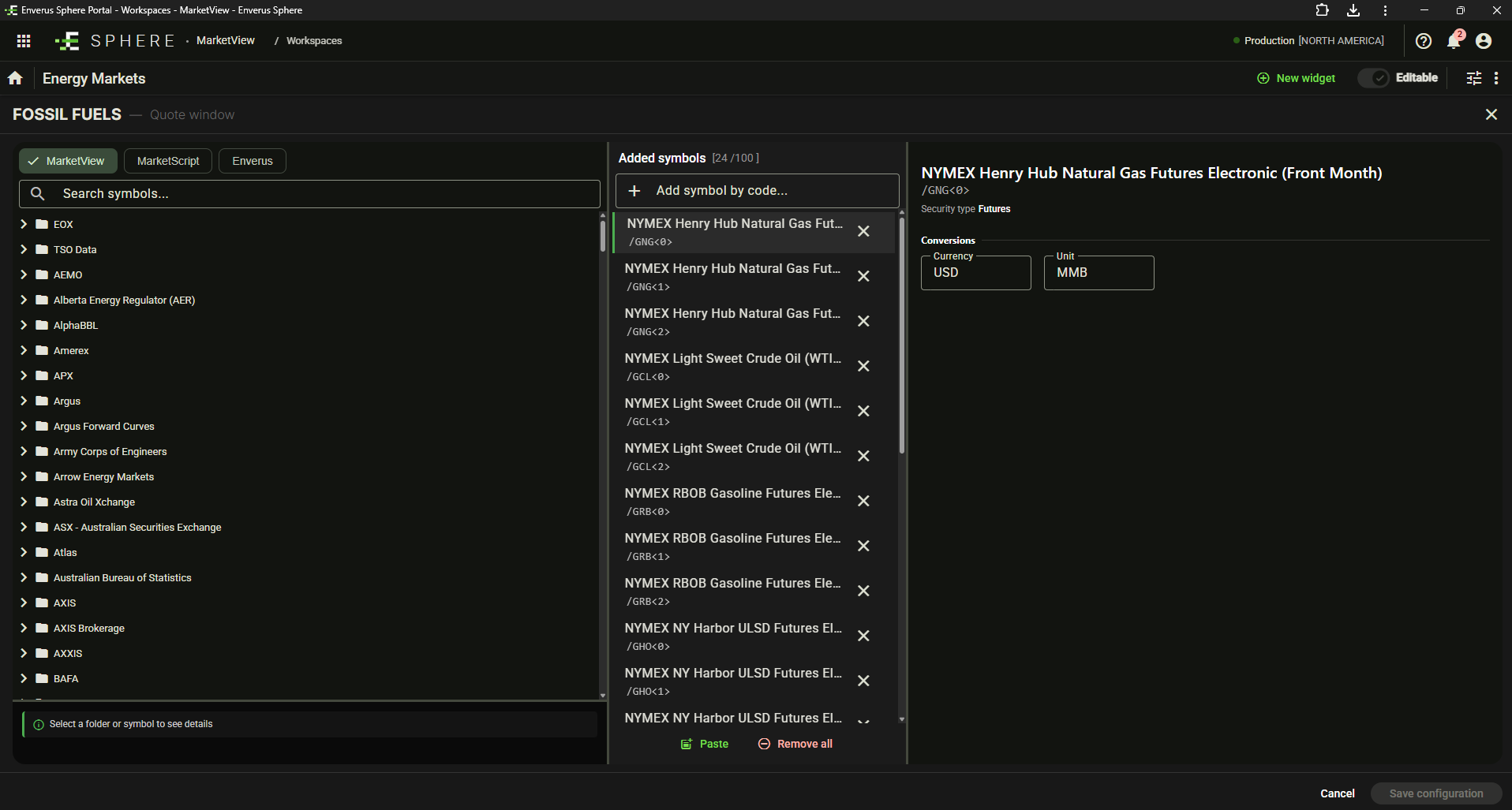Expand the Army Corps of Engineers folder
Image resolution: width=1512 pixels, height=810 pixels.
24,451
